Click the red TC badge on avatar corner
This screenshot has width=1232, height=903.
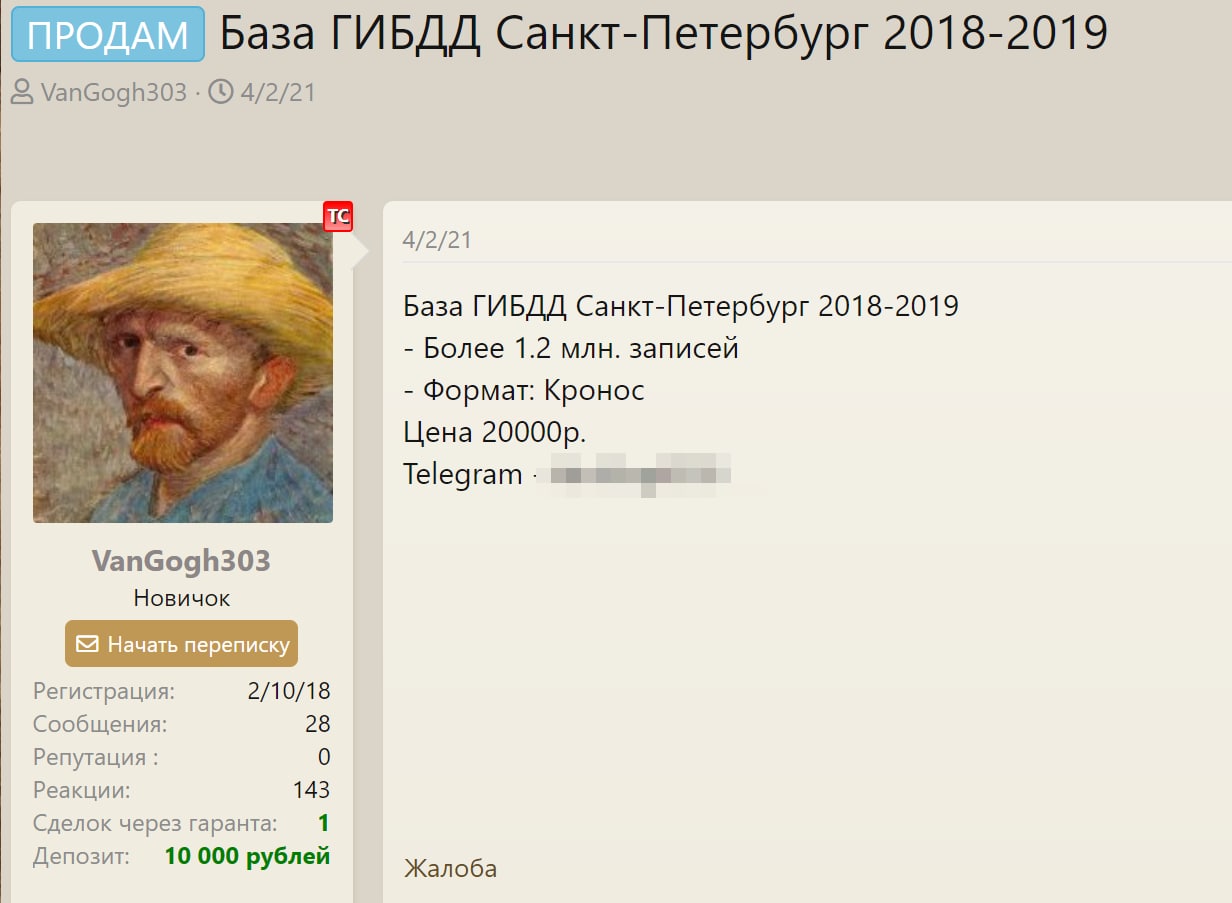[338, 216]
